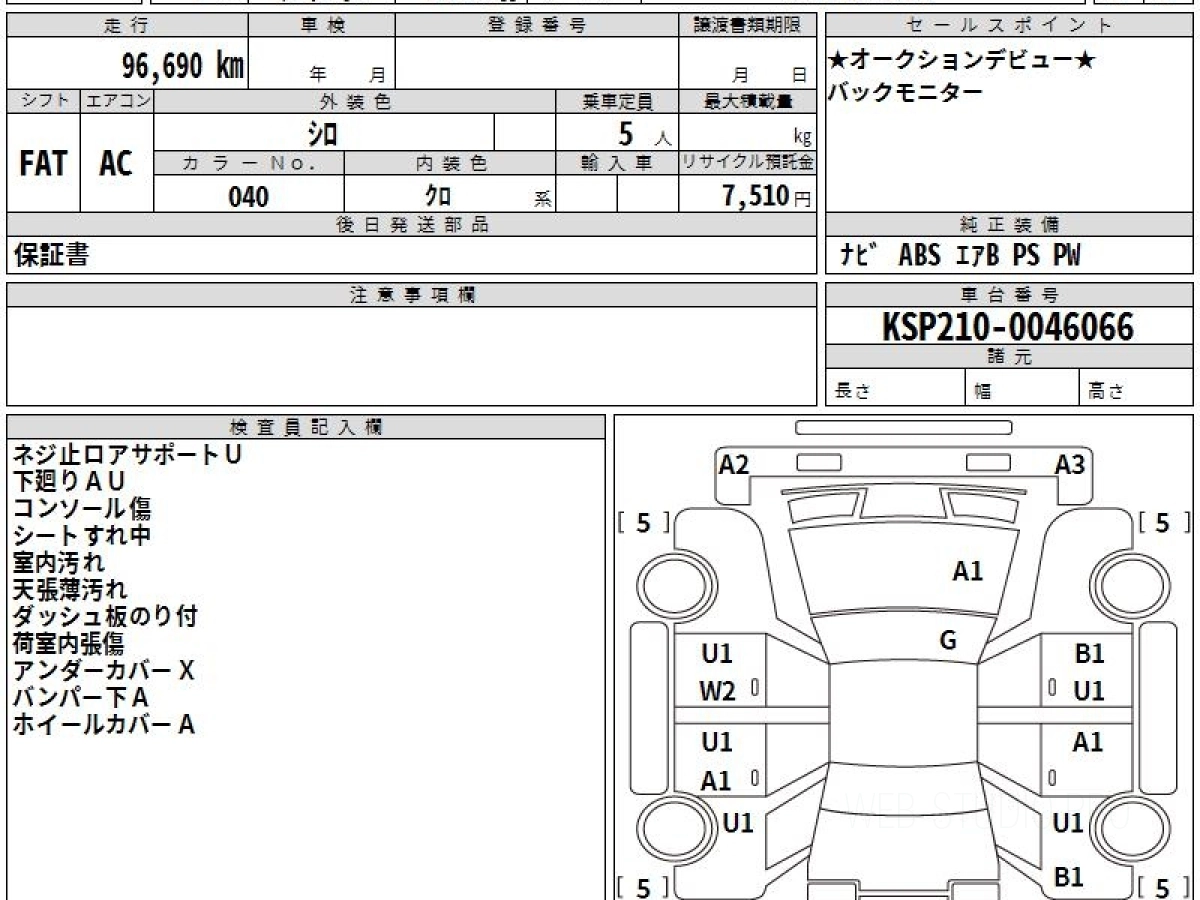Select the recycle deposit amount 7,510円
Screen dimensions: 1200x900
pyautogui.click(x=767, y=196)
